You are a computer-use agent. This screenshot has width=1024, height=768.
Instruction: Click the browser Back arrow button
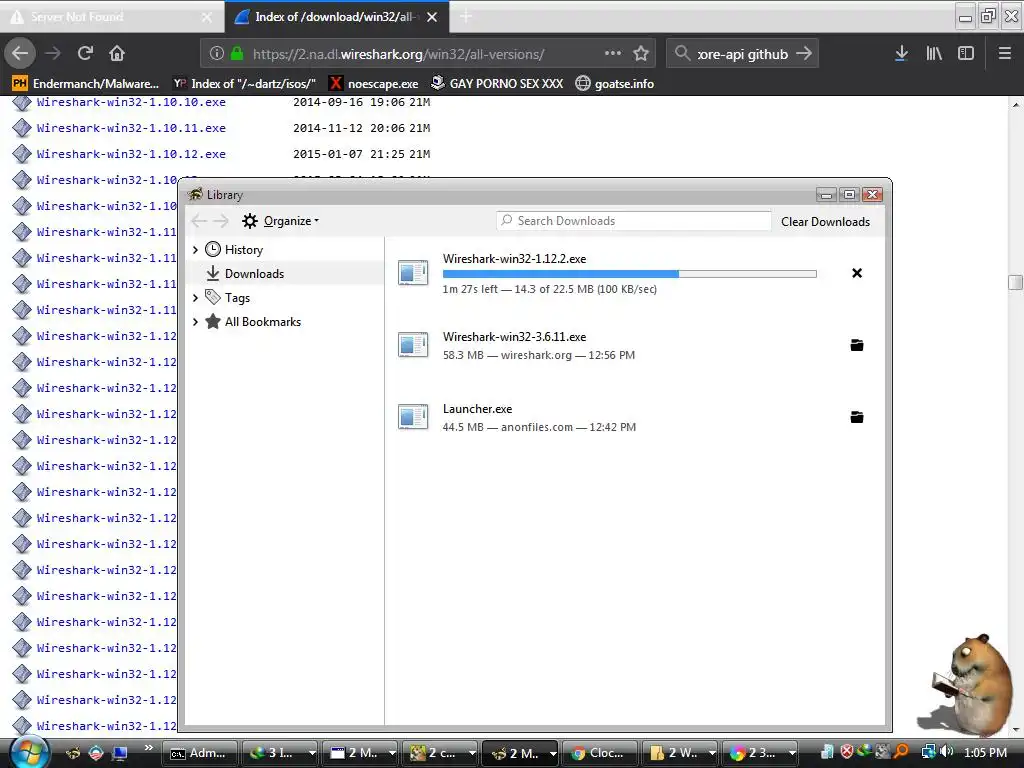(20, 54)
